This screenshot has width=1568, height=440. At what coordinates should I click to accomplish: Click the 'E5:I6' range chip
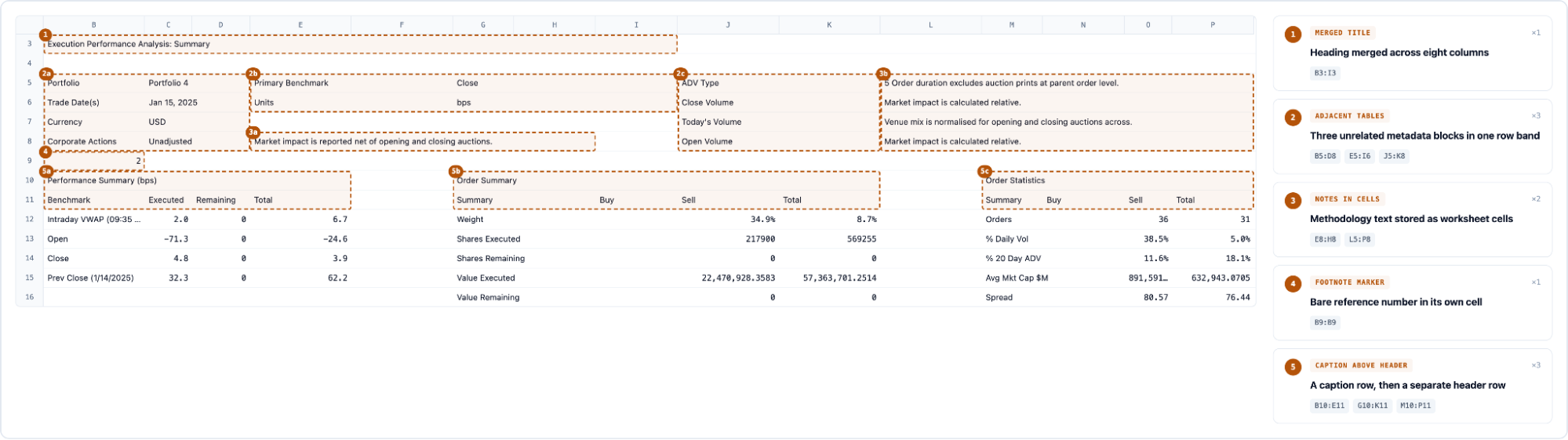pyautogui.click(x=1359, y=156)
